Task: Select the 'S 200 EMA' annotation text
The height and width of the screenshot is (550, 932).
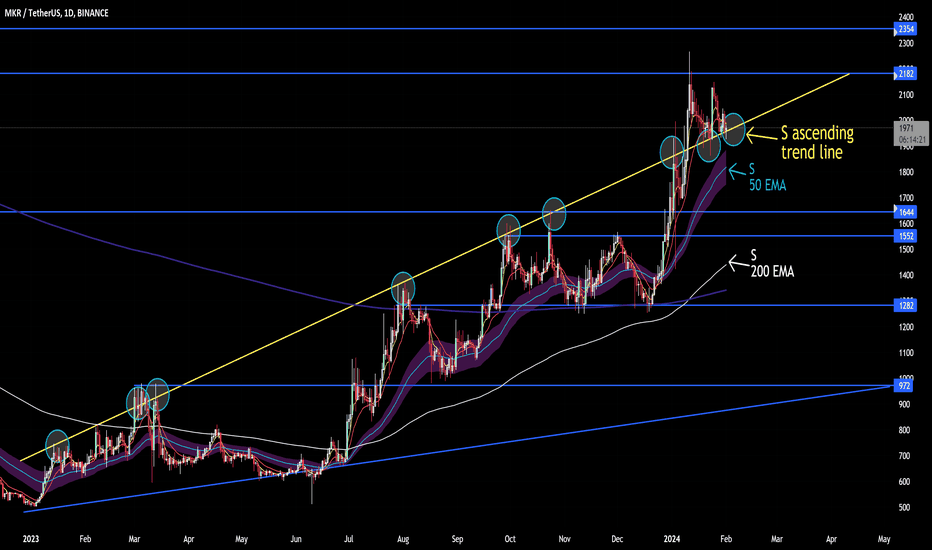Action: pos(772,263)
